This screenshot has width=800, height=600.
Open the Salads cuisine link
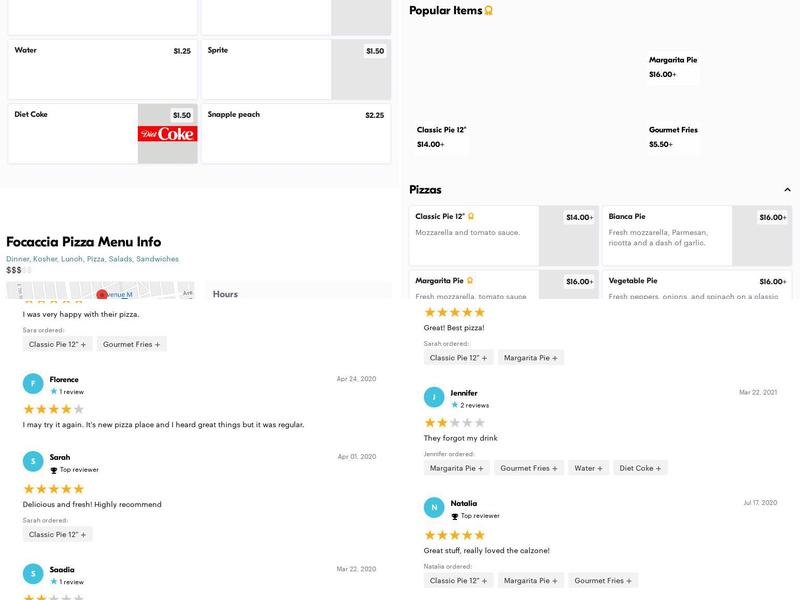(x=120, y=259)
